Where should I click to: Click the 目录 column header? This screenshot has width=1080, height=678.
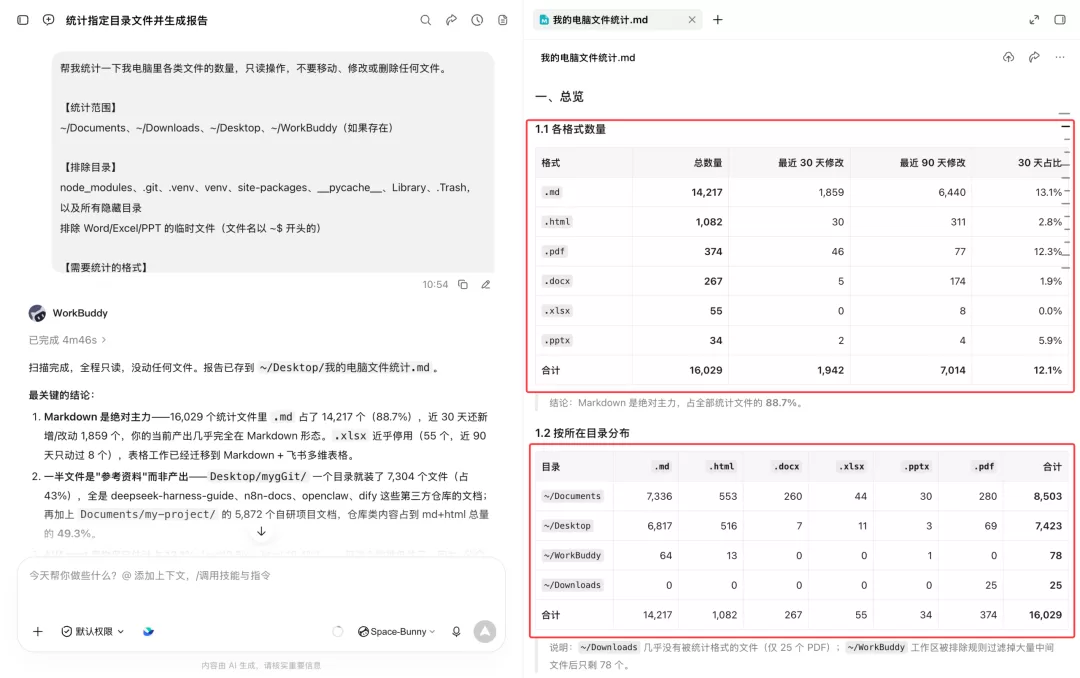click(x=550, y=466)
